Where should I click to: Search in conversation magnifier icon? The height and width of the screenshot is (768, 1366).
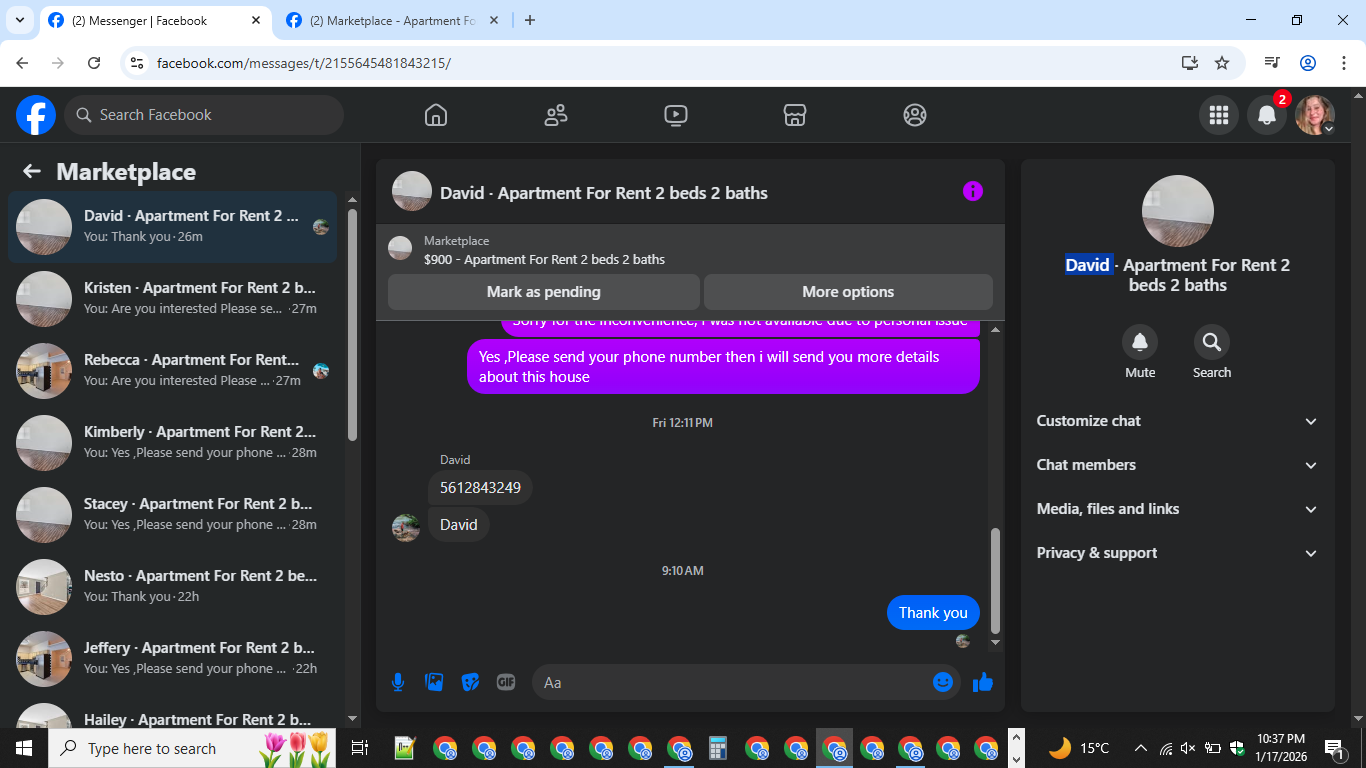pos(1212,343)
